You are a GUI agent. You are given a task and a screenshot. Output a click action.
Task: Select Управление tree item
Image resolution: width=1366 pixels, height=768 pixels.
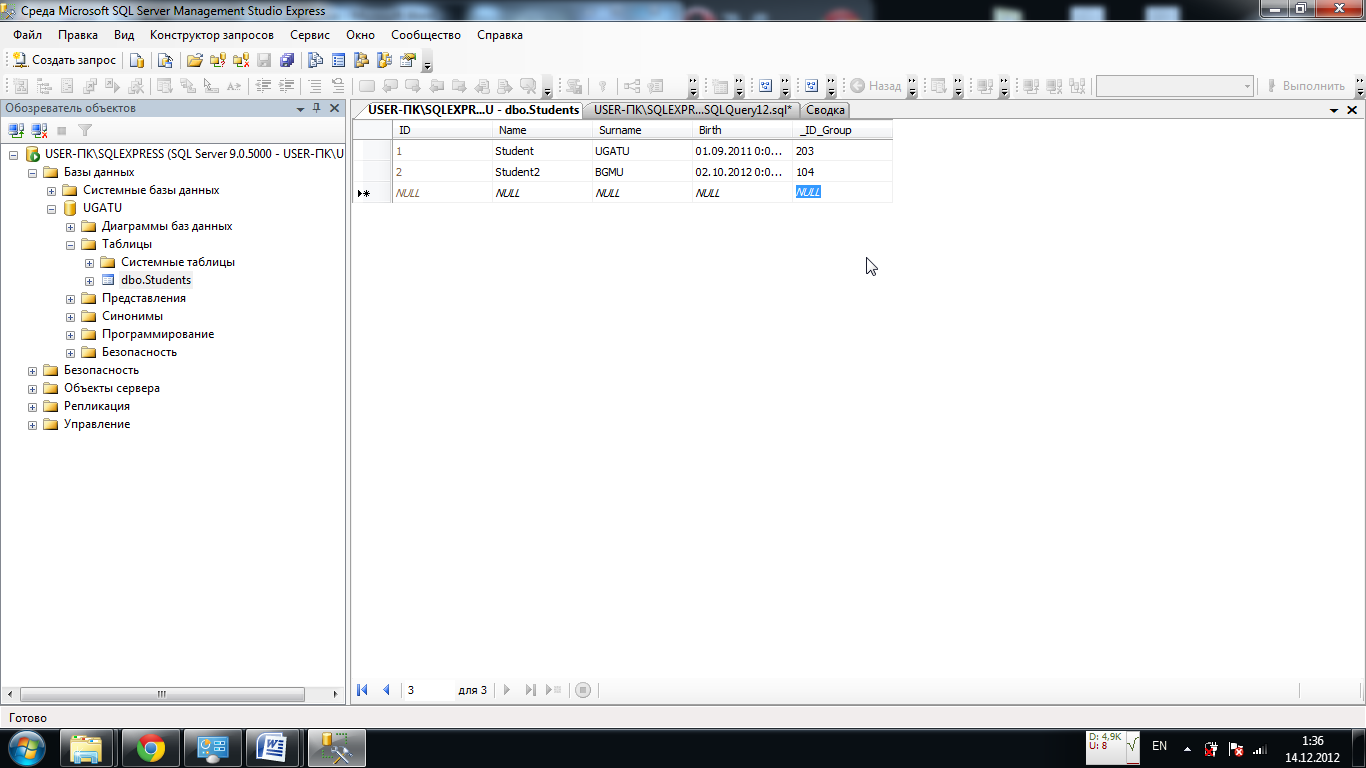(96, 424)
